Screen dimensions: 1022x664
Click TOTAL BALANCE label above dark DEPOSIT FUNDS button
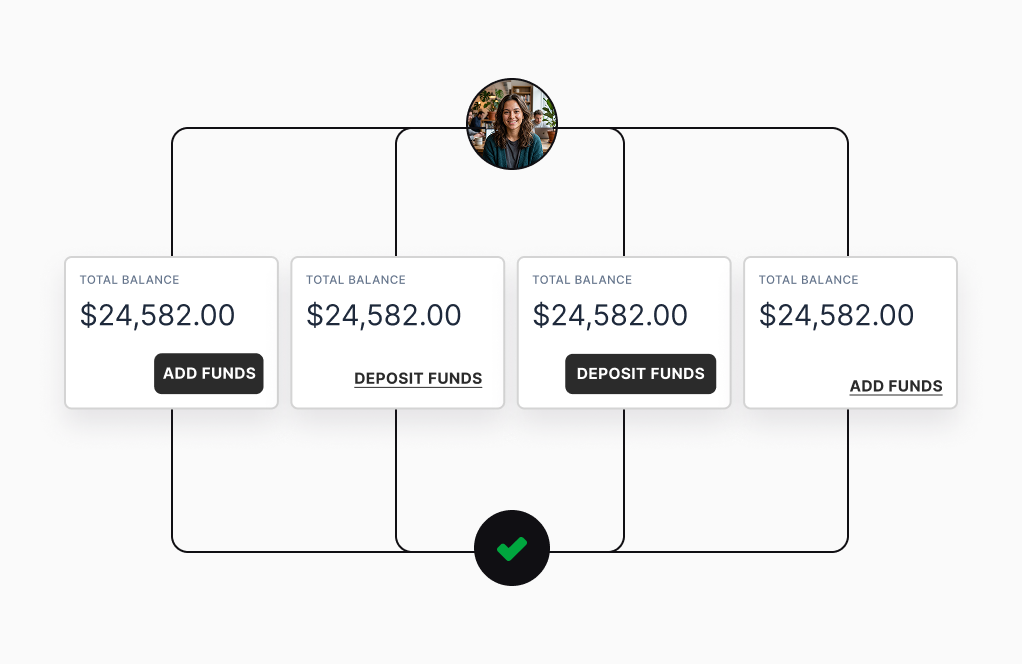pos(582,280)
